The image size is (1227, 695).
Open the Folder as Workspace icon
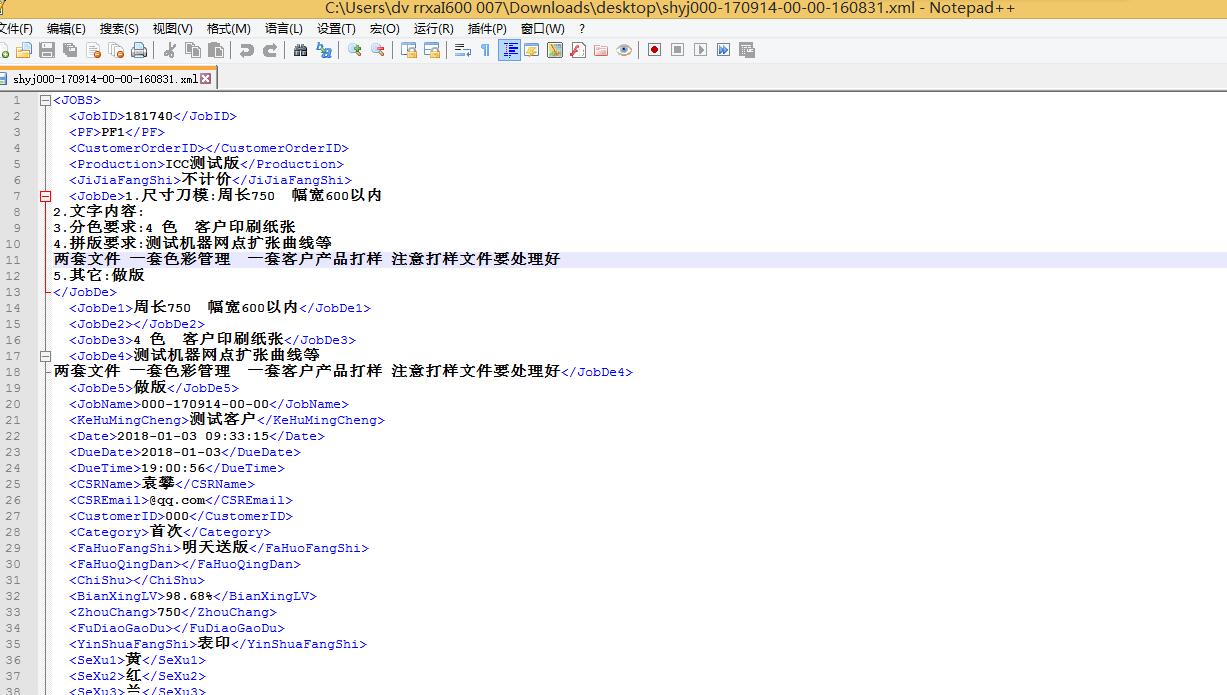point(601,50)
